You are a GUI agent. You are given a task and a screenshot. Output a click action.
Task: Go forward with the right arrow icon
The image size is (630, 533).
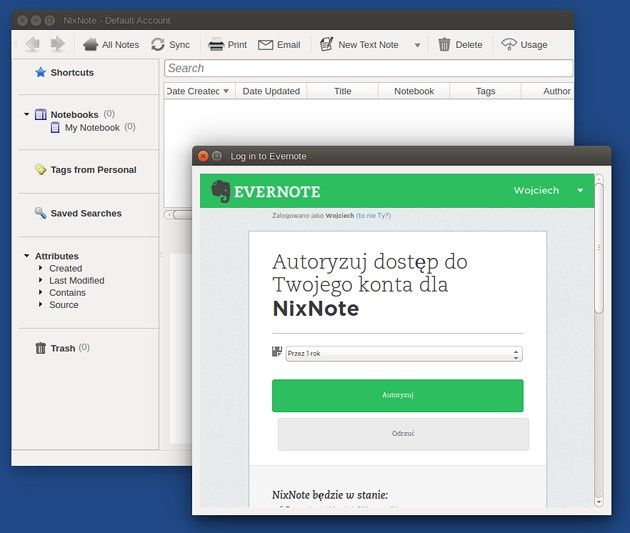(x=58, y=44)
